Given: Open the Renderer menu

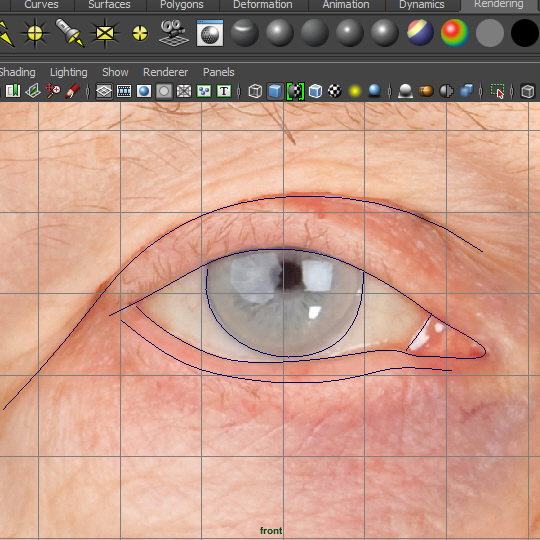Looking at the screenshot, I should pos(165,72).
